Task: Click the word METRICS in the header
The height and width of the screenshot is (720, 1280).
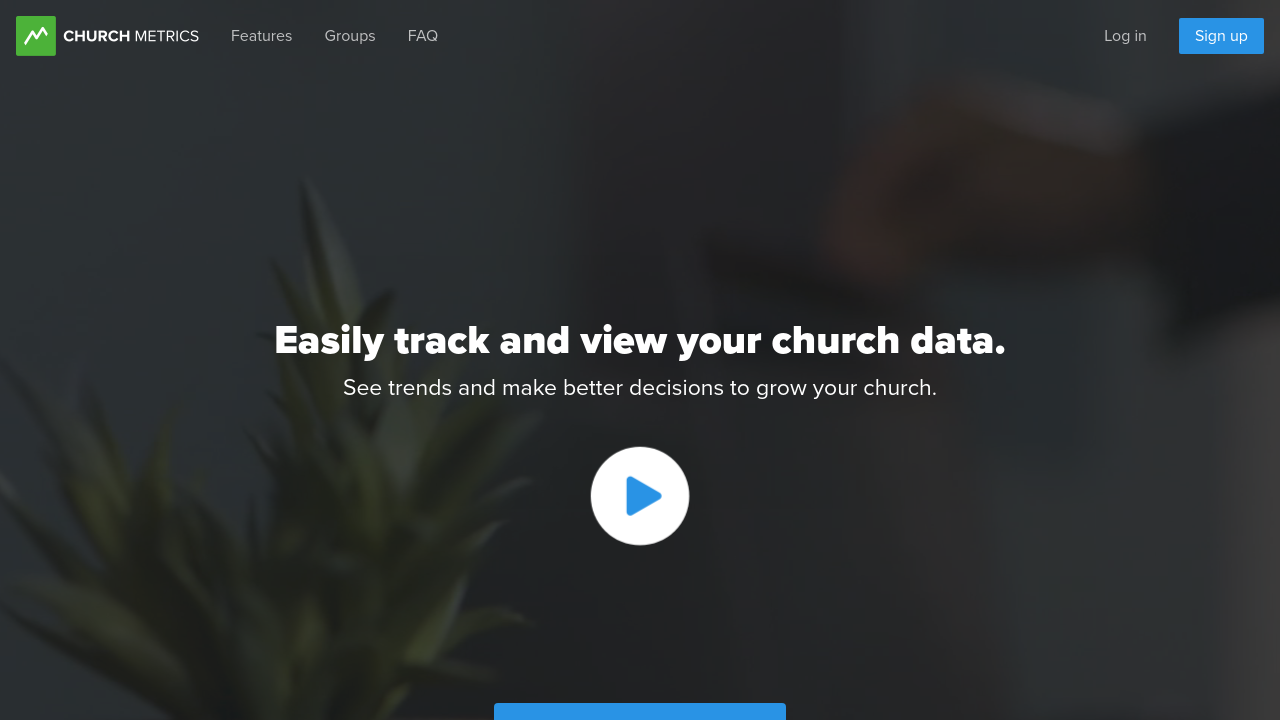Action: pyautogui.click(x=167, y=36)
